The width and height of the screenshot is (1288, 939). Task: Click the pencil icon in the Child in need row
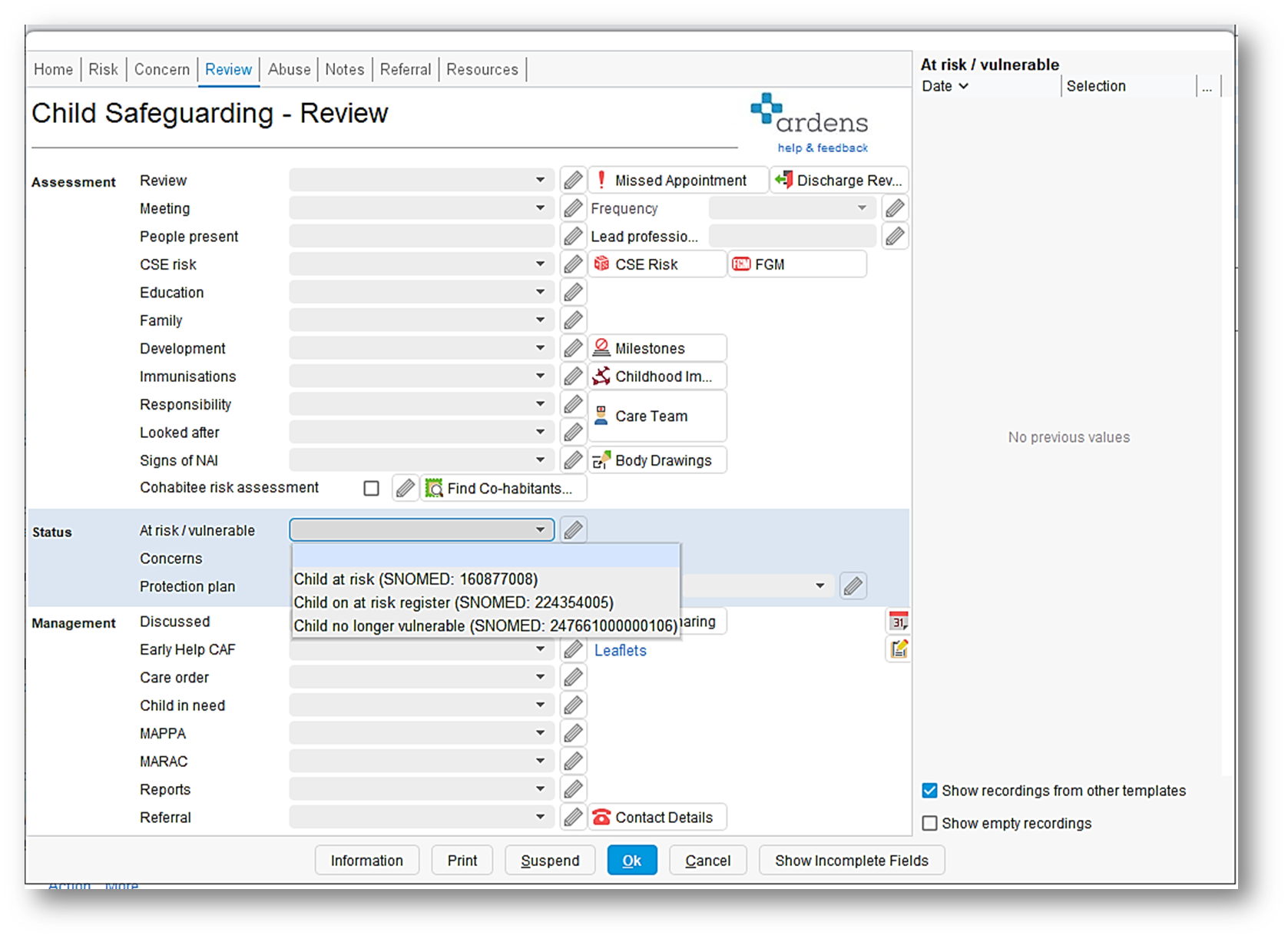click(x=573, y=705)
